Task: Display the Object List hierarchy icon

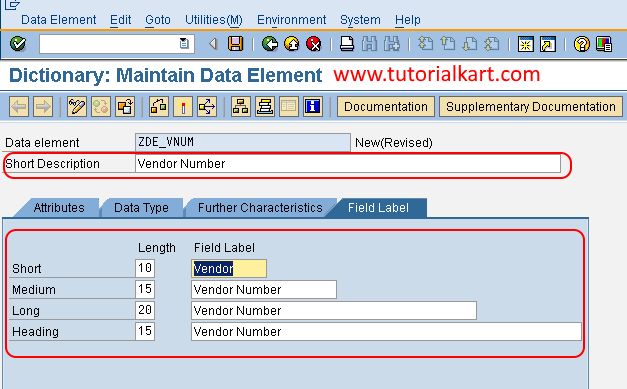Action: click(x=241, y=107)
